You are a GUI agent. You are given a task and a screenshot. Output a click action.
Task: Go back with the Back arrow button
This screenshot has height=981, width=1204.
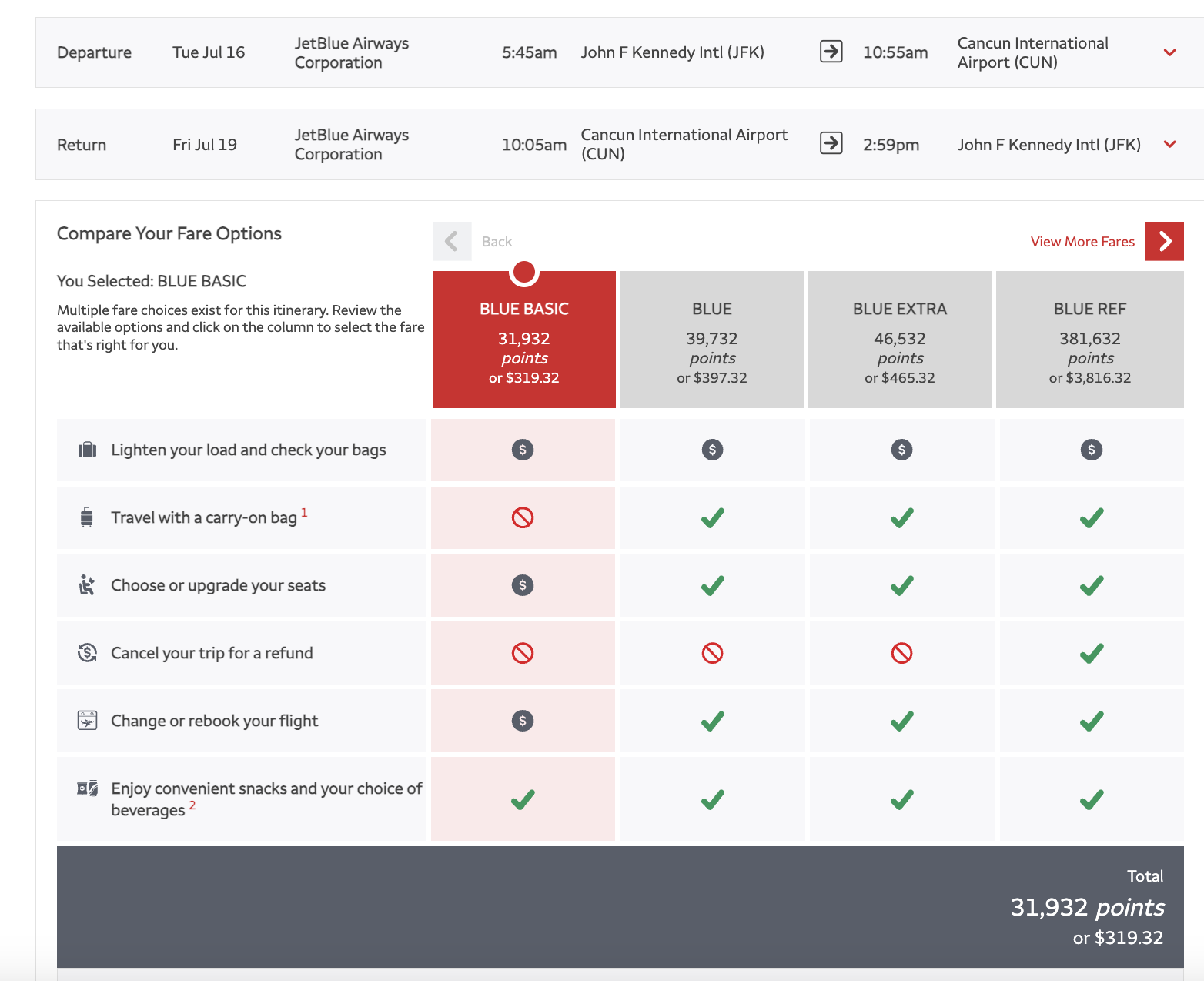click(x=452, y=241)
